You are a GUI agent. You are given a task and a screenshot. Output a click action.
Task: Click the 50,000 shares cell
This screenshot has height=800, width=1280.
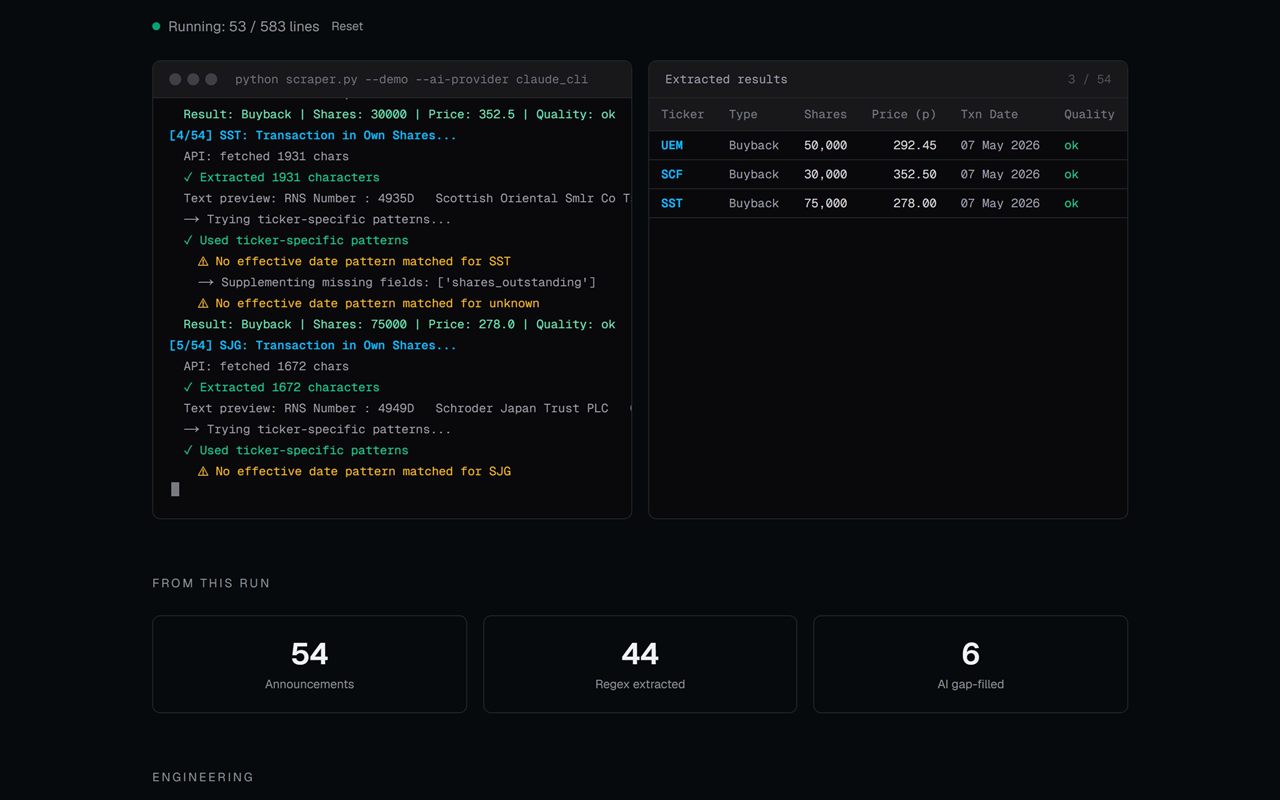(825, 145)
